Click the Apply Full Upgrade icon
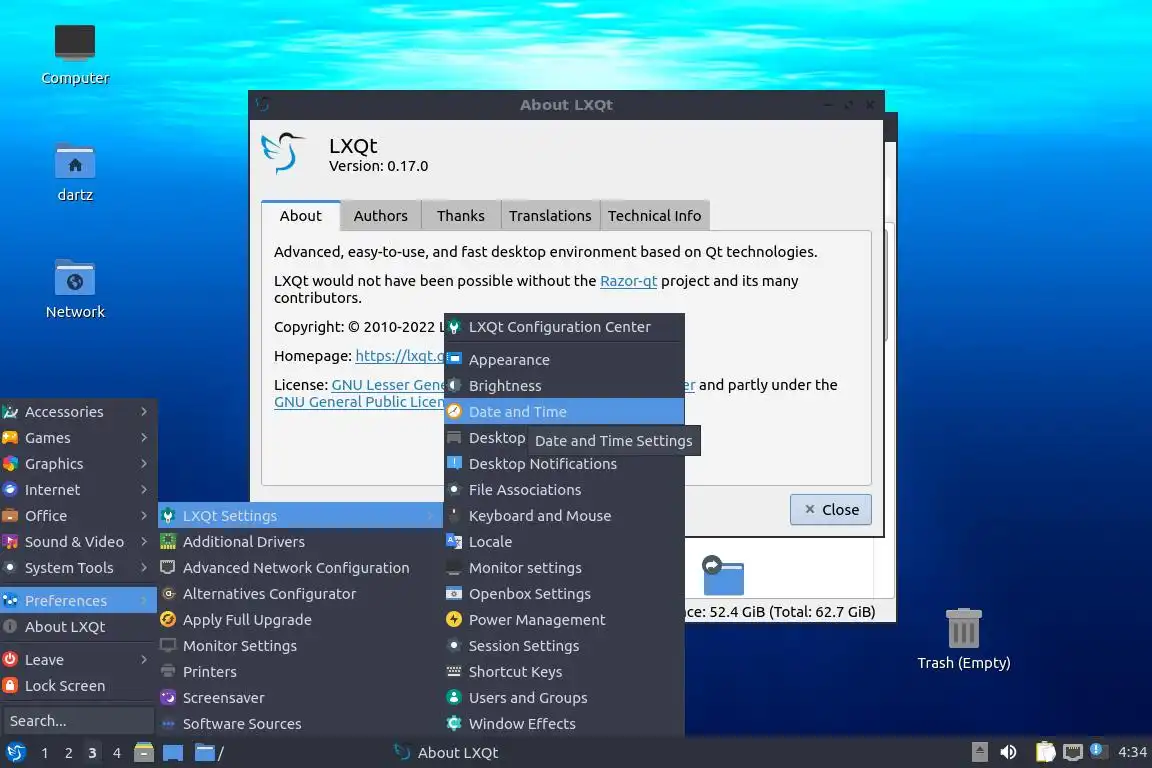This screenshot has height=768, width=1152. (168, 620)
